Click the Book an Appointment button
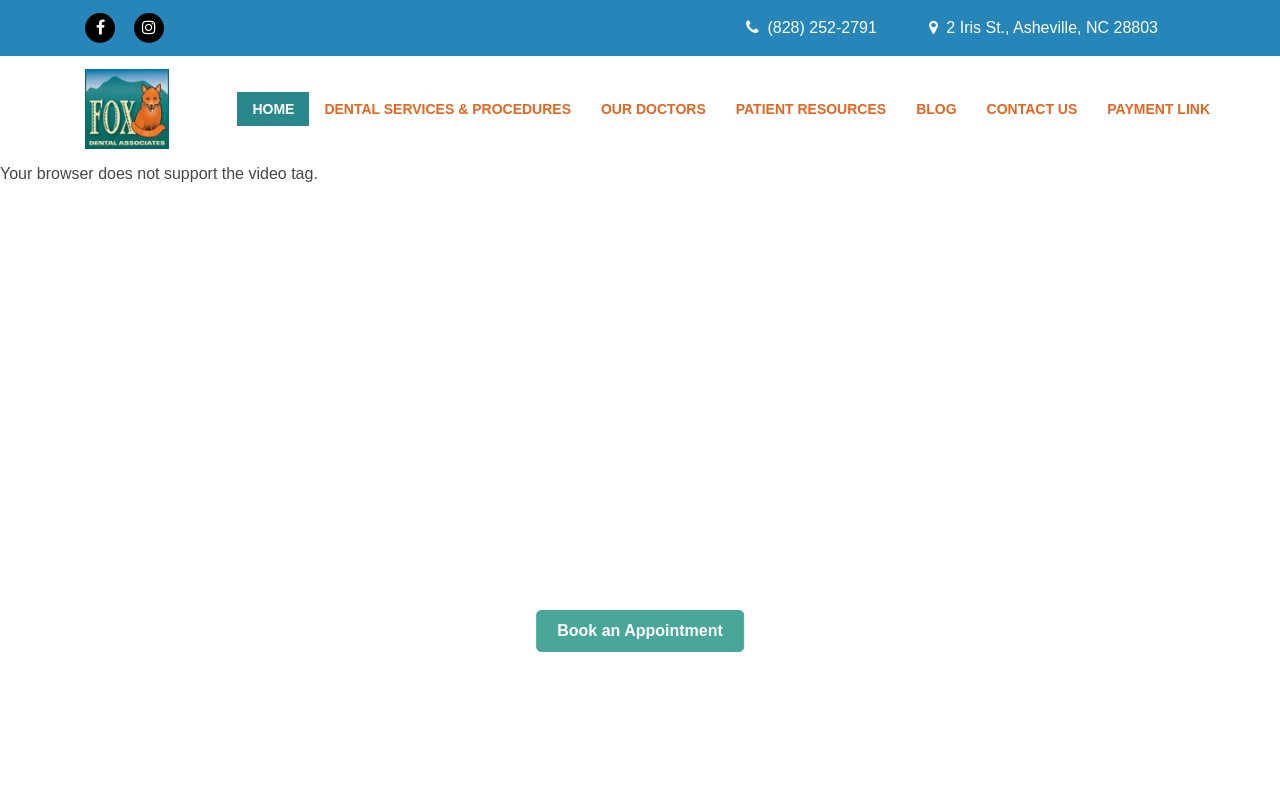1280x800 pixels. click(x=640, y=631)
